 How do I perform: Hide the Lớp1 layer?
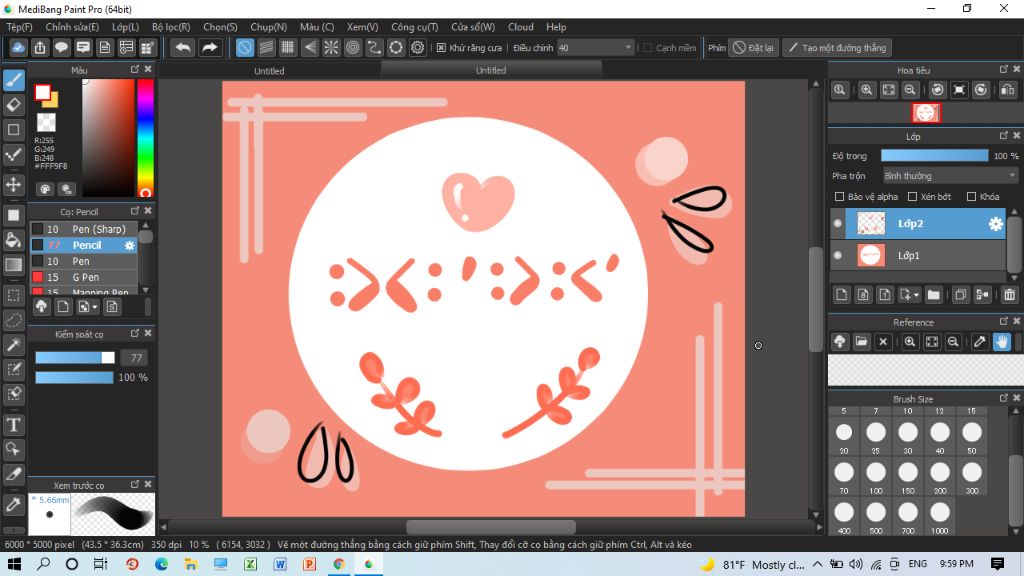[x=838, y=255]
